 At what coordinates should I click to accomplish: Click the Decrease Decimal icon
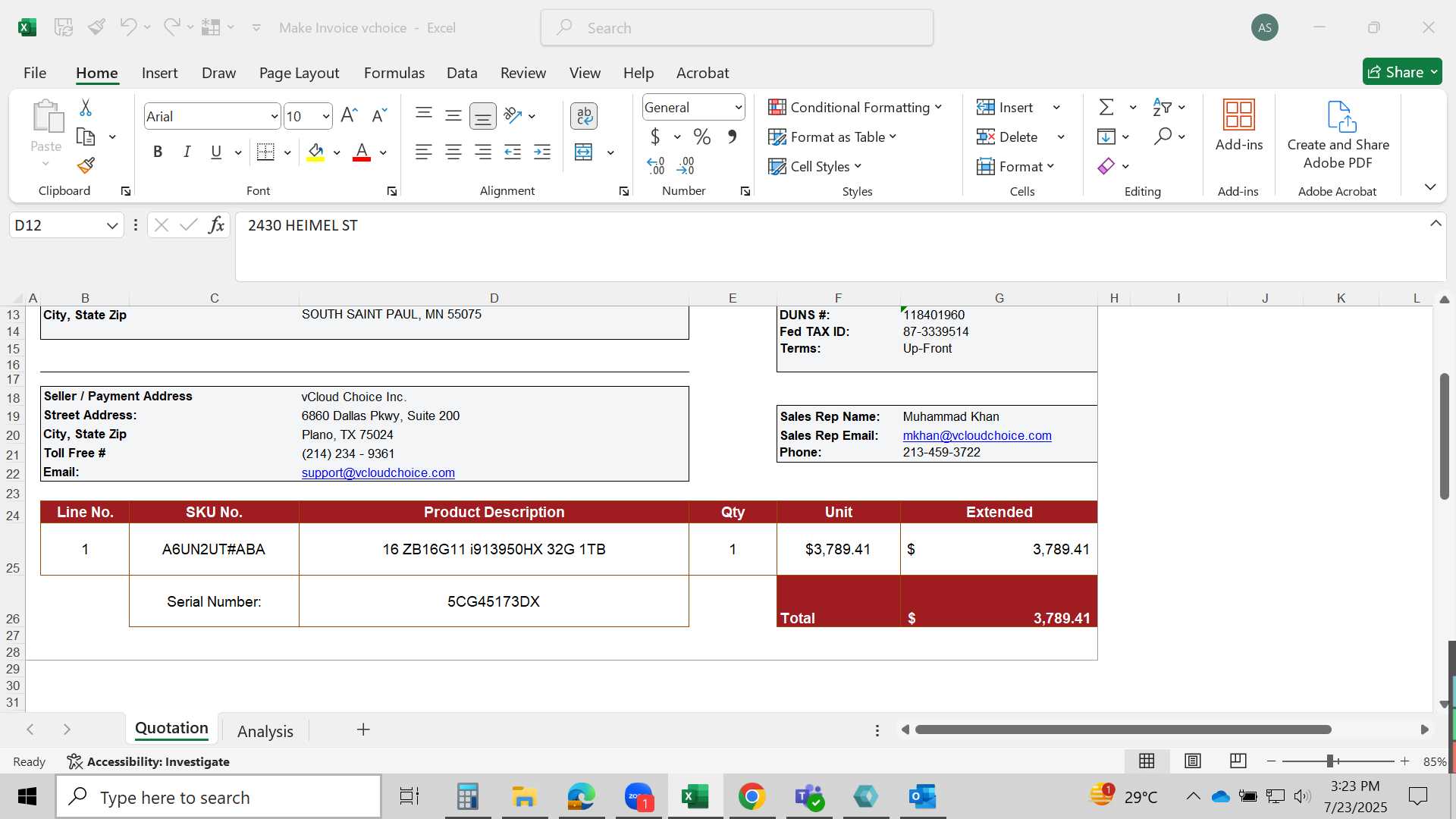tap(686, 165)
